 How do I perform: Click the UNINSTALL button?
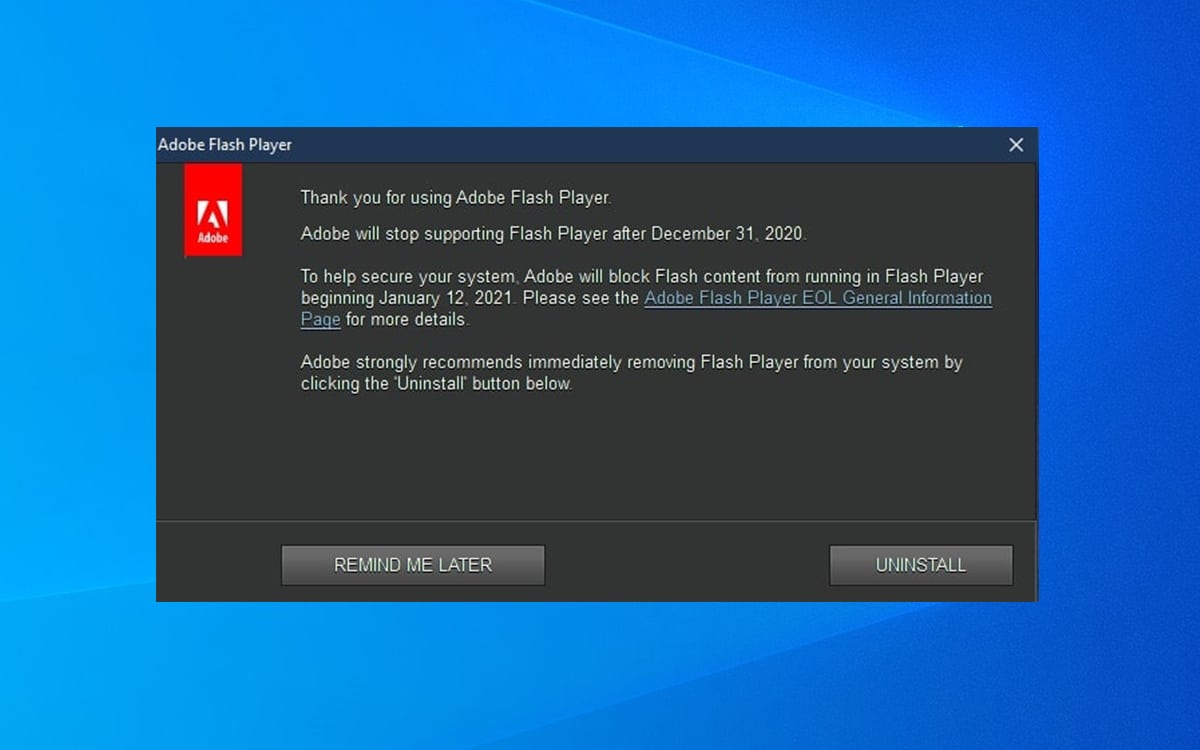(921, 565)
